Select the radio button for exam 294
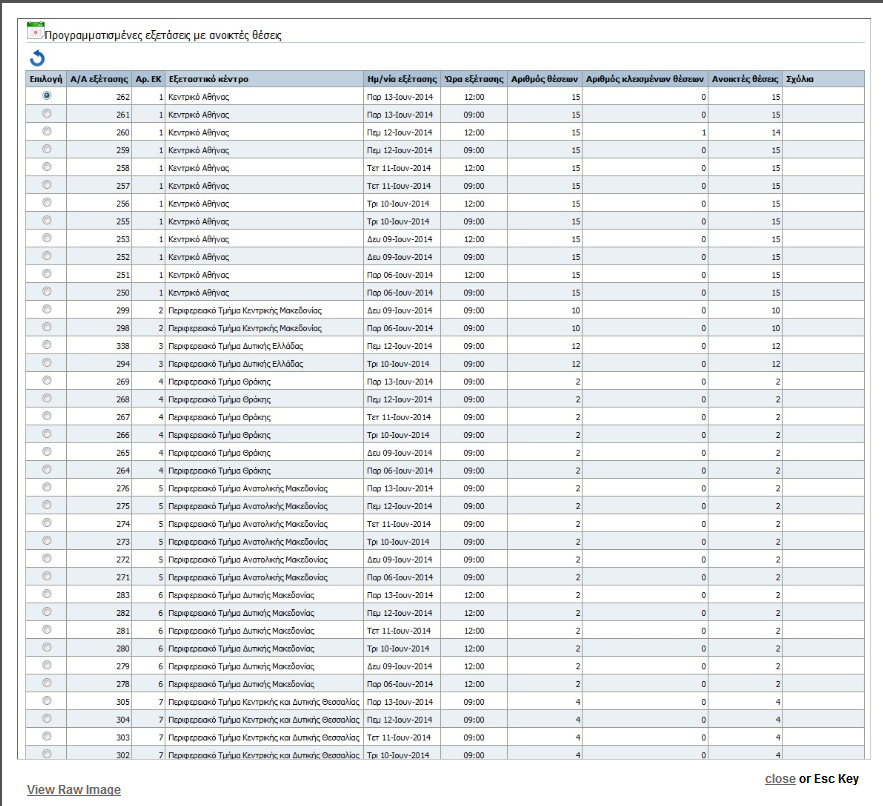The image size is (883, 806). (47, 363)
